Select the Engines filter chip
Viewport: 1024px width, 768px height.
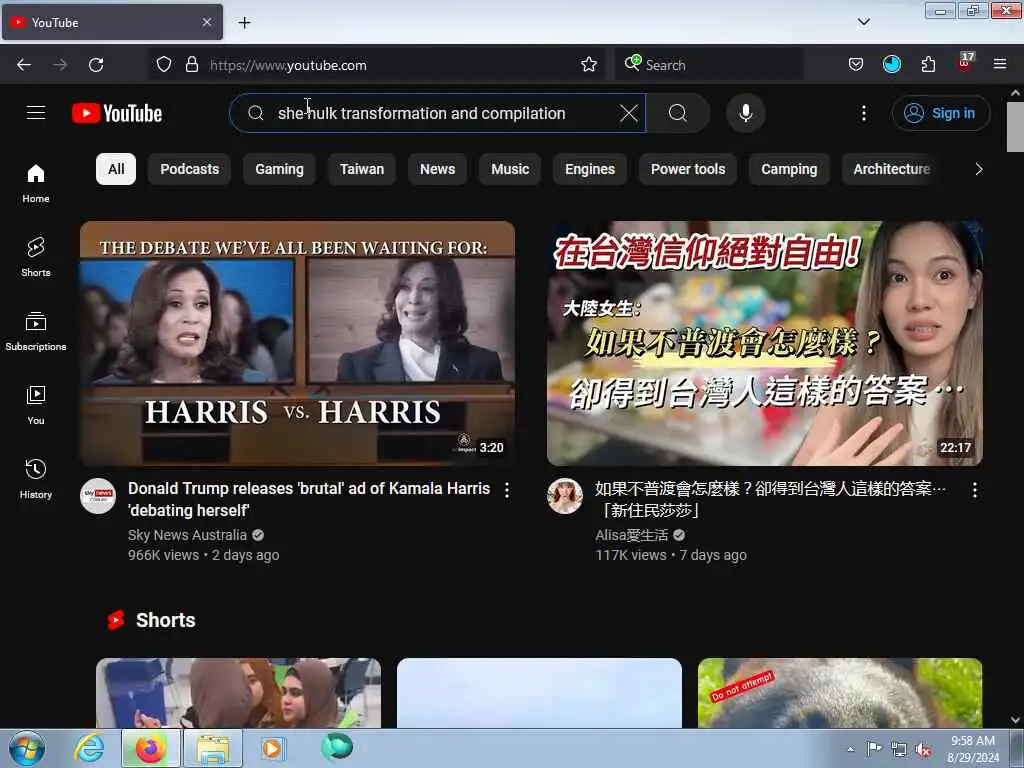[x=590, y=169]
